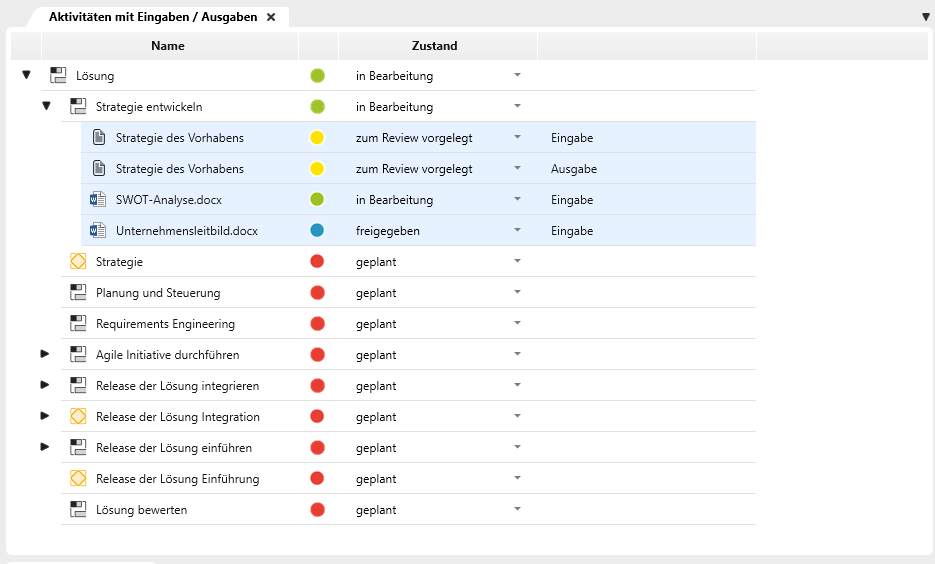Click the activity icon beside Planung und Steuerung
Image resolution: width=935 pixels, height=564 pixels.
[78, 293]
